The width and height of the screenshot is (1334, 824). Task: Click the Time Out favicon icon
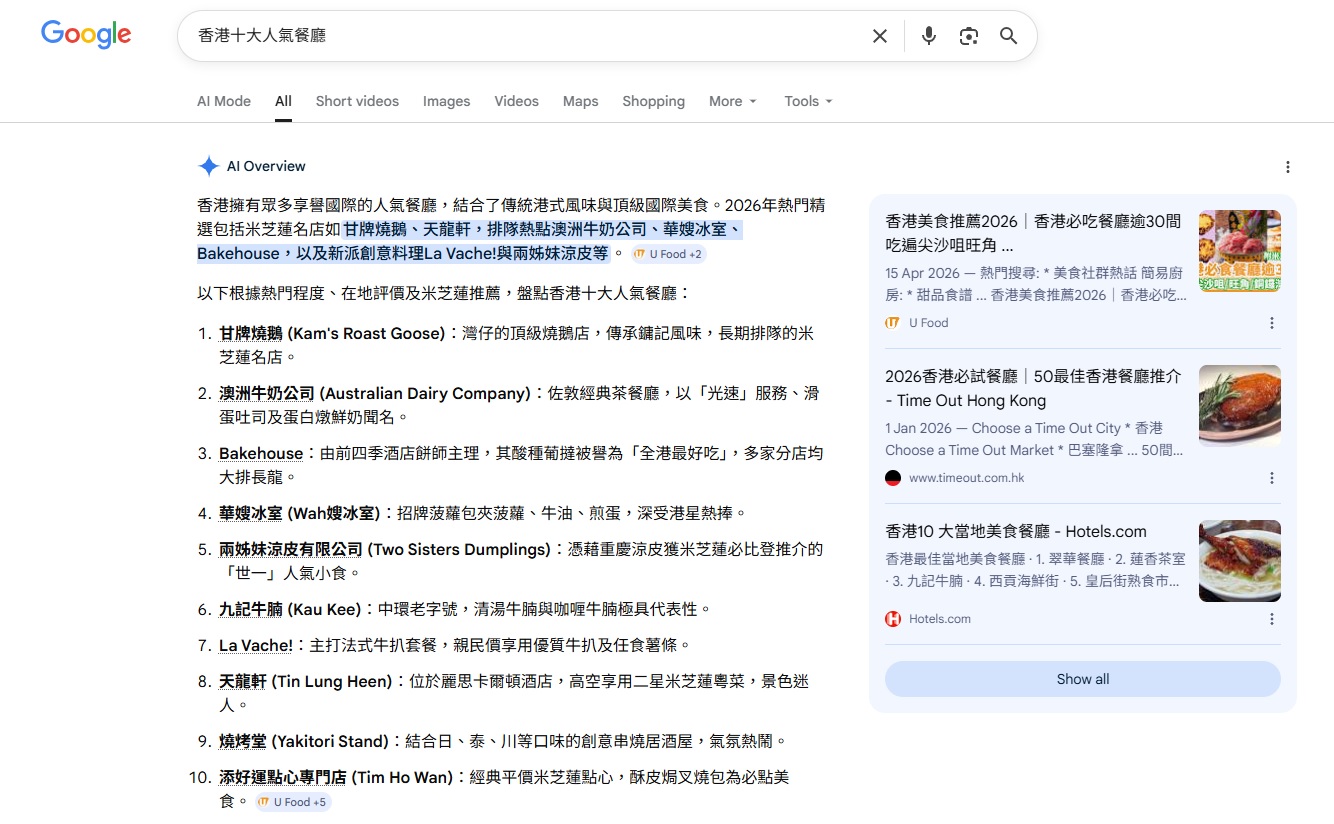(893, 478)
